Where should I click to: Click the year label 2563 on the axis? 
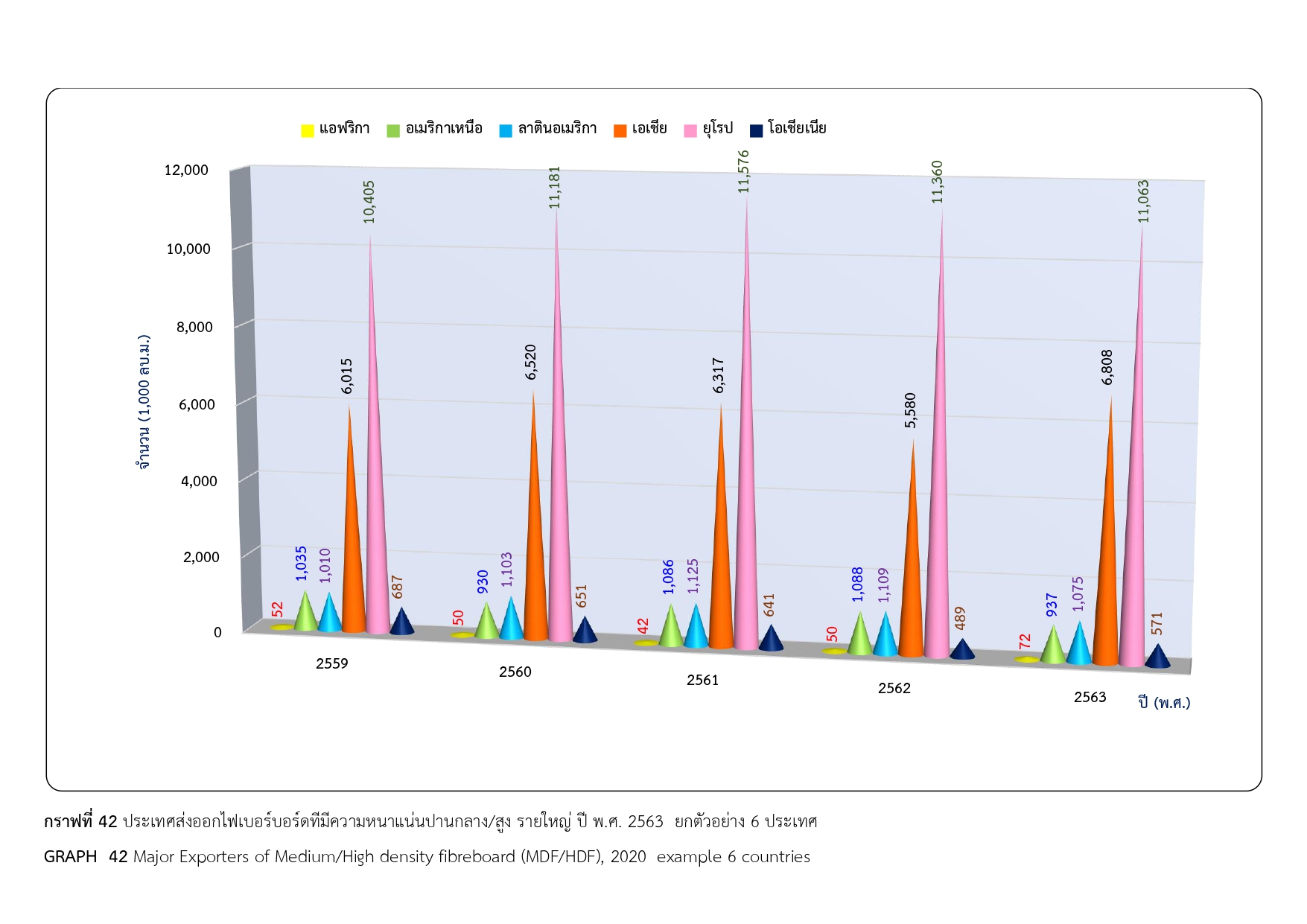pyautogui.click(x=1090, y=698)
